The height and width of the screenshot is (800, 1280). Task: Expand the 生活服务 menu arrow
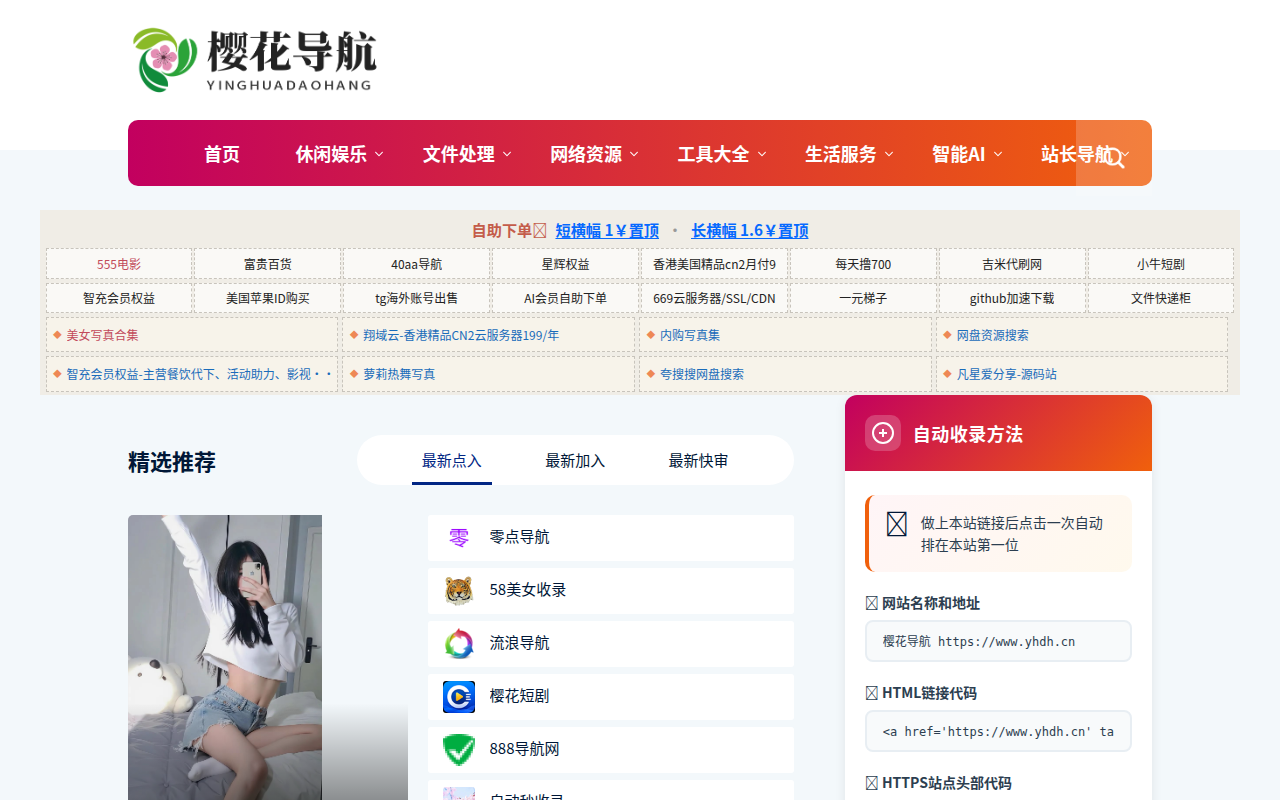[x=889, y=154]
